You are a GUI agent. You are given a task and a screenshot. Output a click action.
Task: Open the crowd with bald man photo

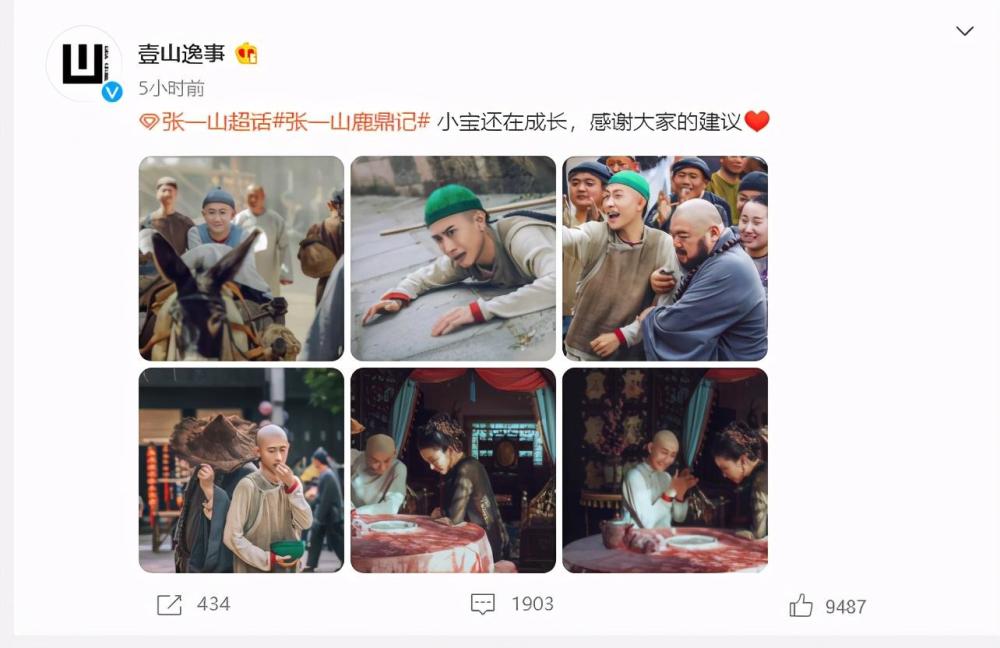coord(665,258)
